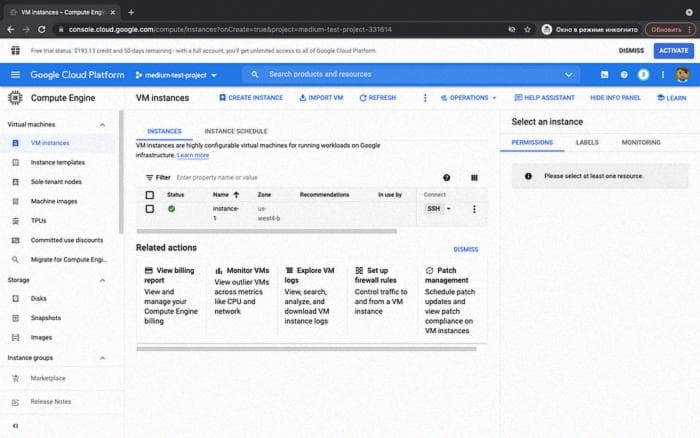Open a new browser tab
Viewport: 700px width, 438px height.
click(131, 13)
